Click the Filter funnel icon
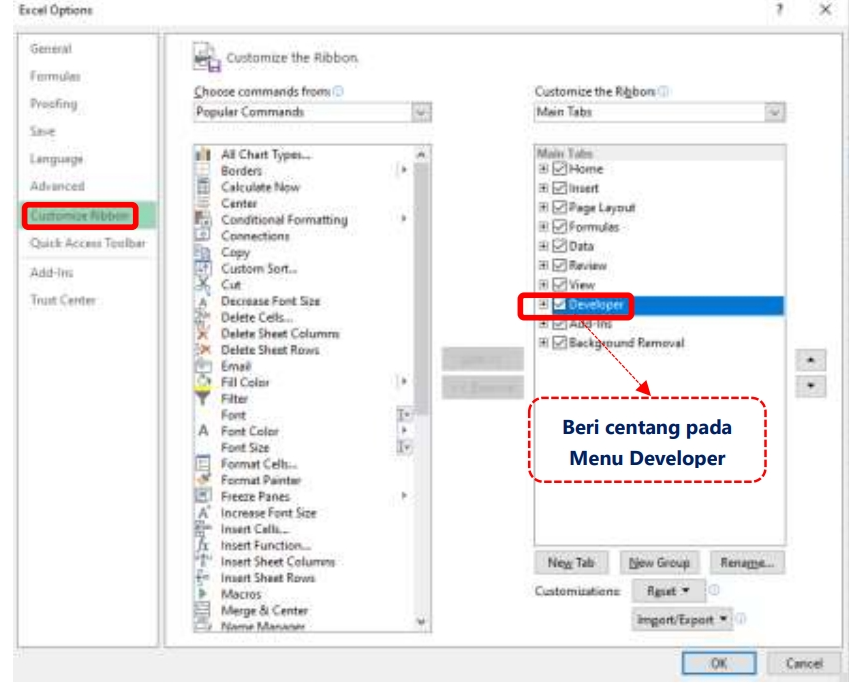Image resolution: width=849 pixels, height=684 pixels. coord(203,399)
